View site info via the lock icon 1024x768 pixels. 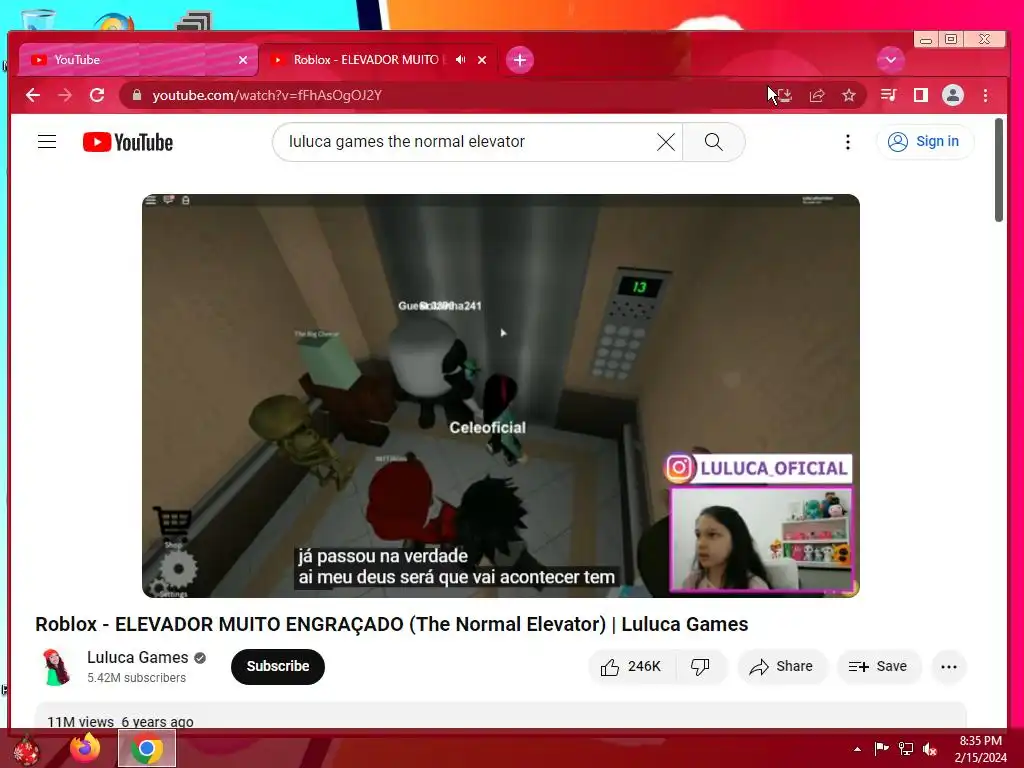click(x=136, y=95)
